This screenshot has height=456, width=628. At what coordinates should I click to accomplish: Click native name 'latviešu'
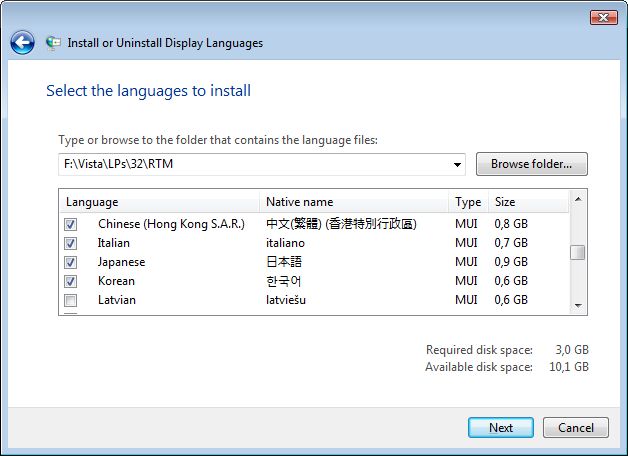[x=286, y=300]
